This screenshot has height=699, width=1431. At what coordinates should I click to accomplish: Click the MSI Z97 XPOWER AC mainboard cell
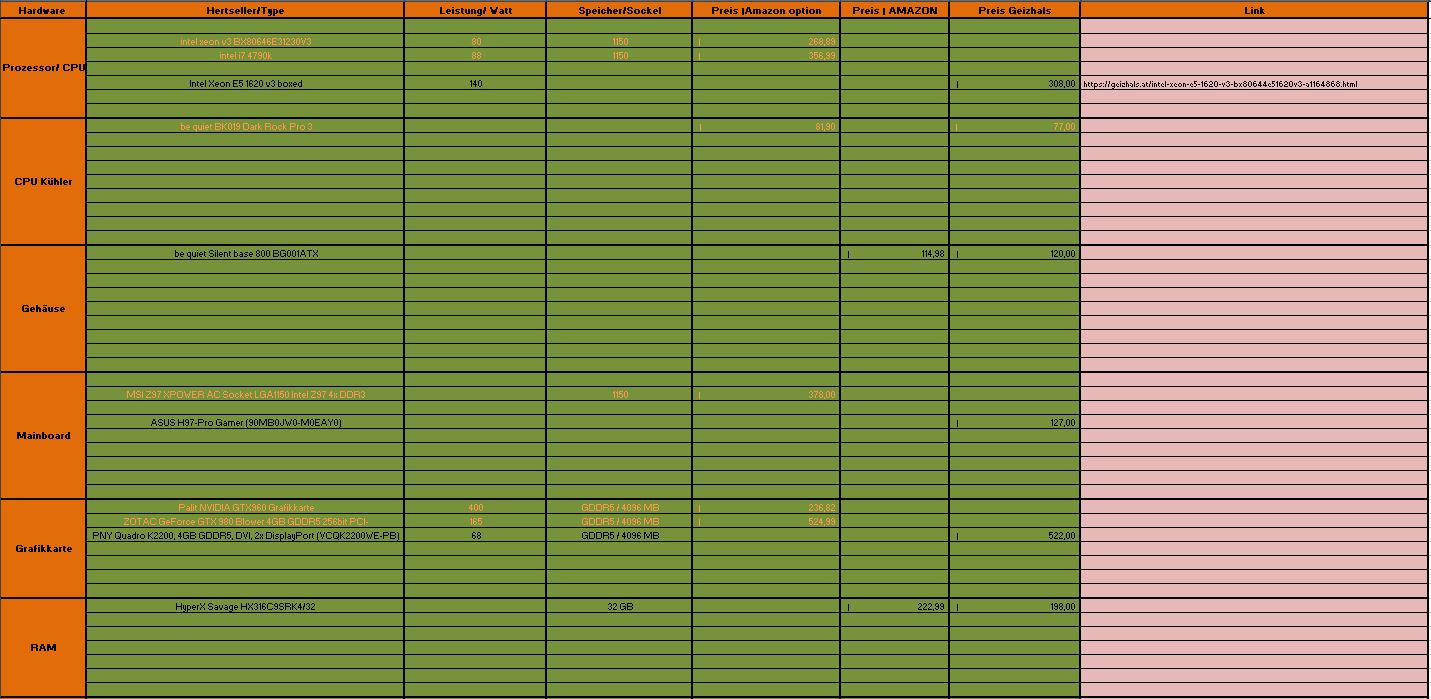(245, 395)
